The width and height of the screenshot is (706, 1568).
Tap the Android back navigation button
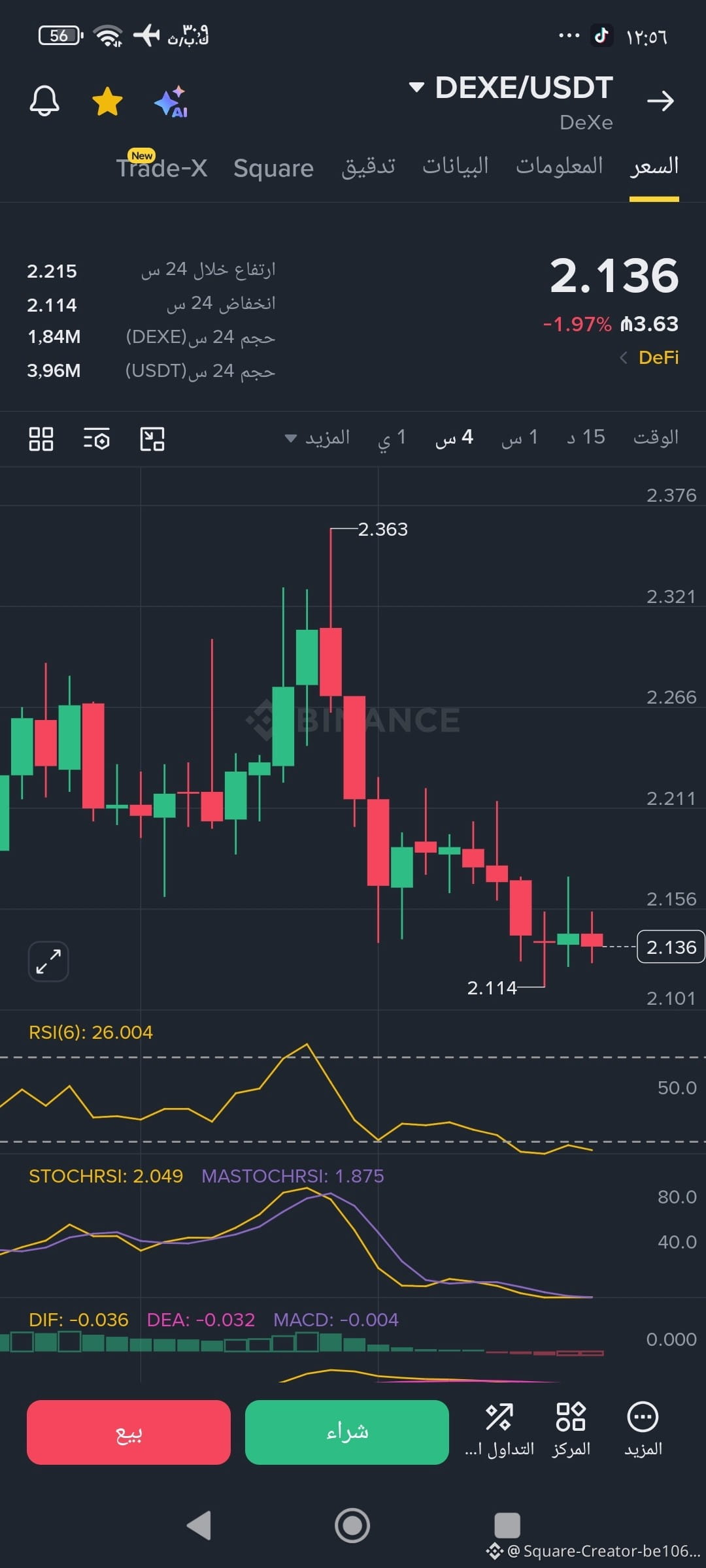tap(199, 1526)
